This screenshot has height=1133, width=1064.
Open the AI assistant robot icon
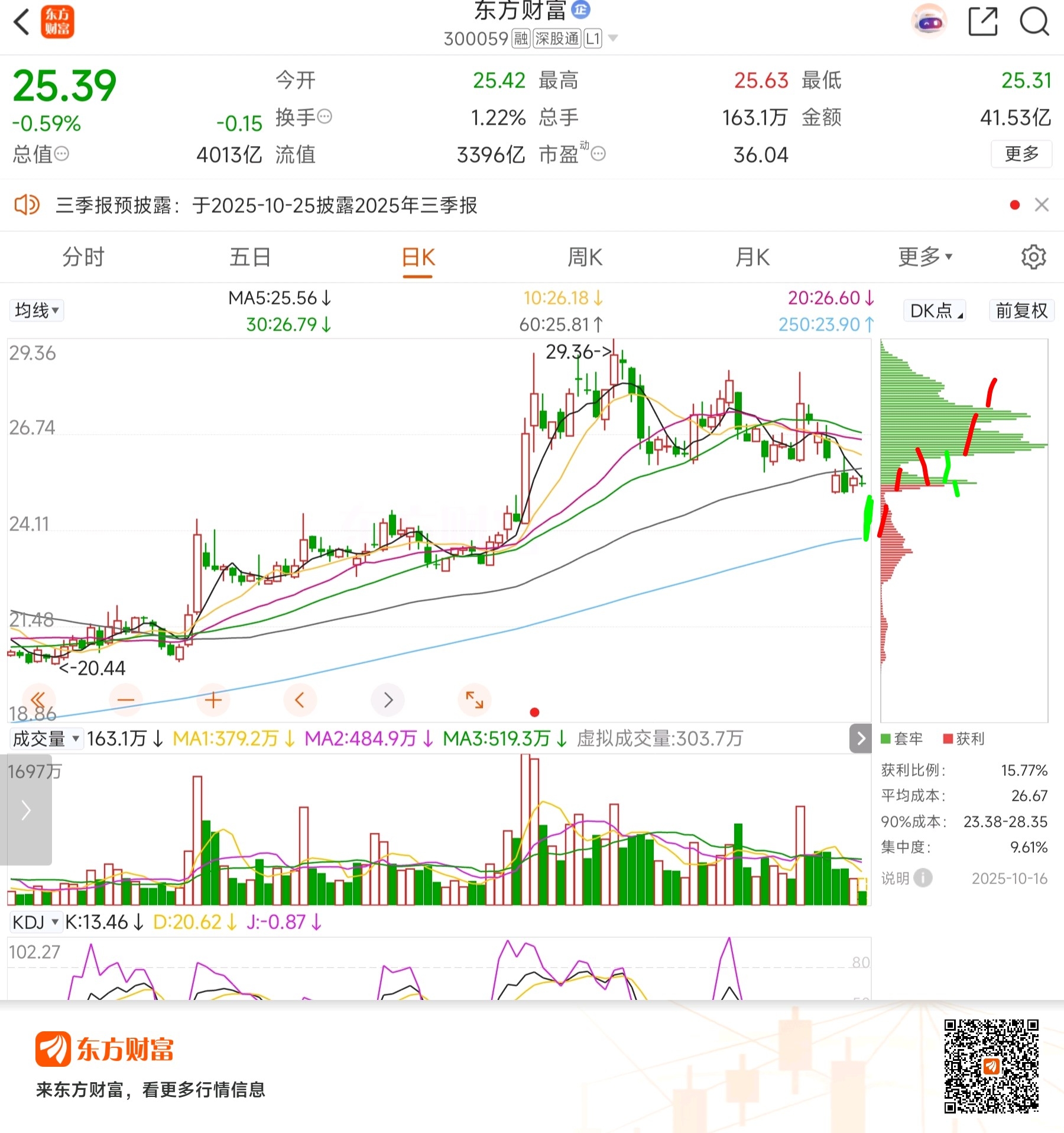(929, 22)
